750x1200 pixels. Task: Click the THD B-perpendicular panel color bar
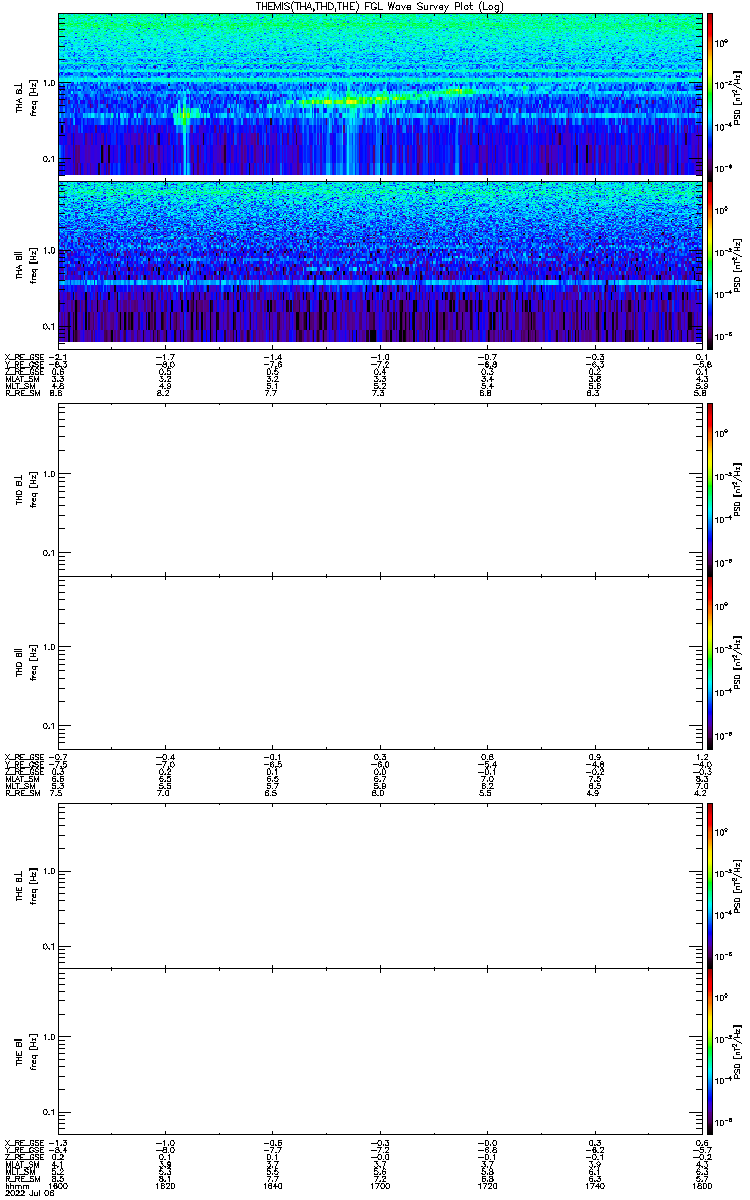coord(711,489)
